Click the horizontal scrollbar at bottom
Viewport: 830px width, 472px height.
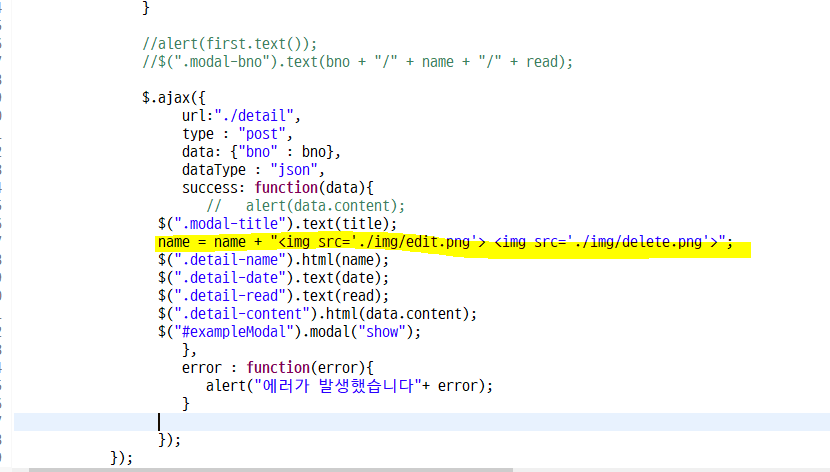(x=270, y=469)
